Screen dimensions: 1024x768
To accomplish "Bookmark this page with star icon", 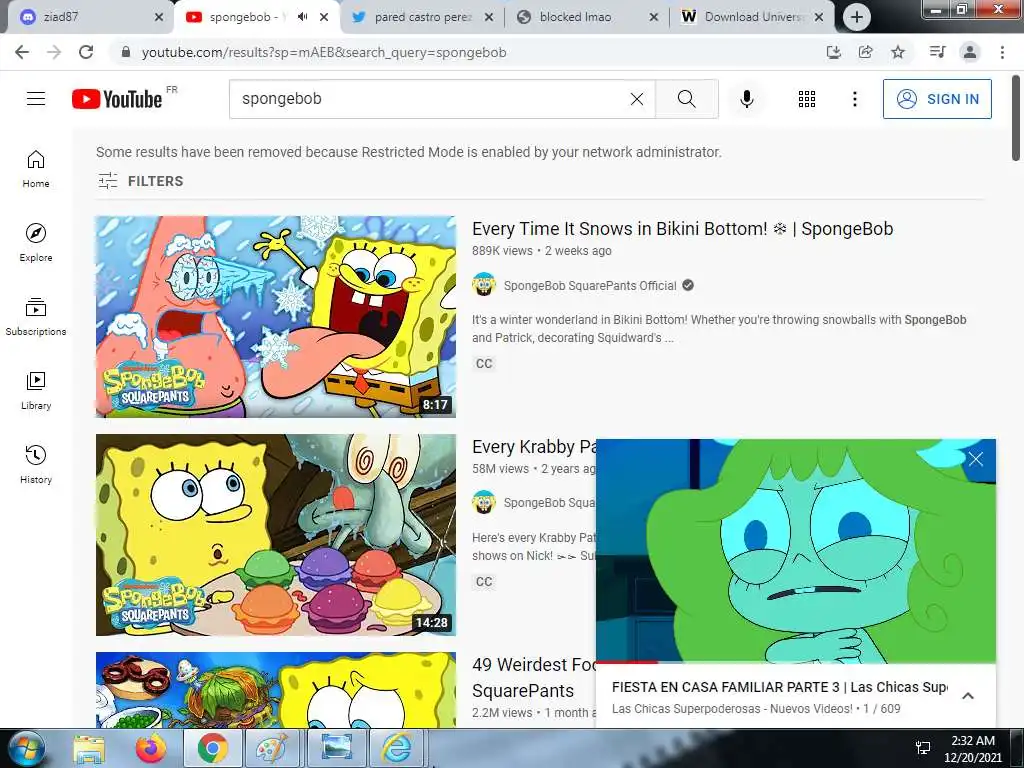I will click(898, 52).
